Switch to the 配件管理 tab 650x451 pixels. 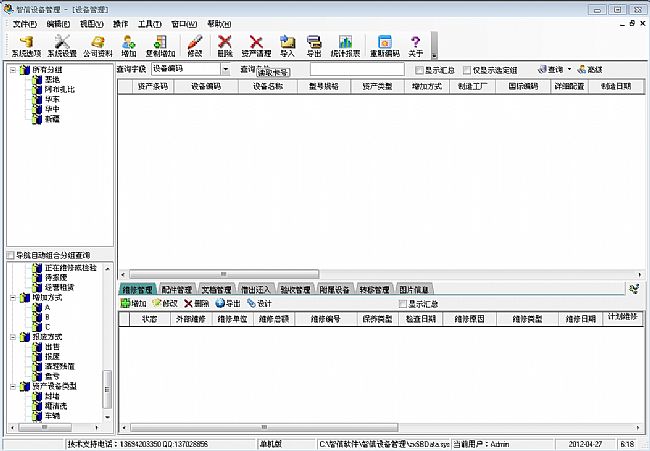coord(176,290)
